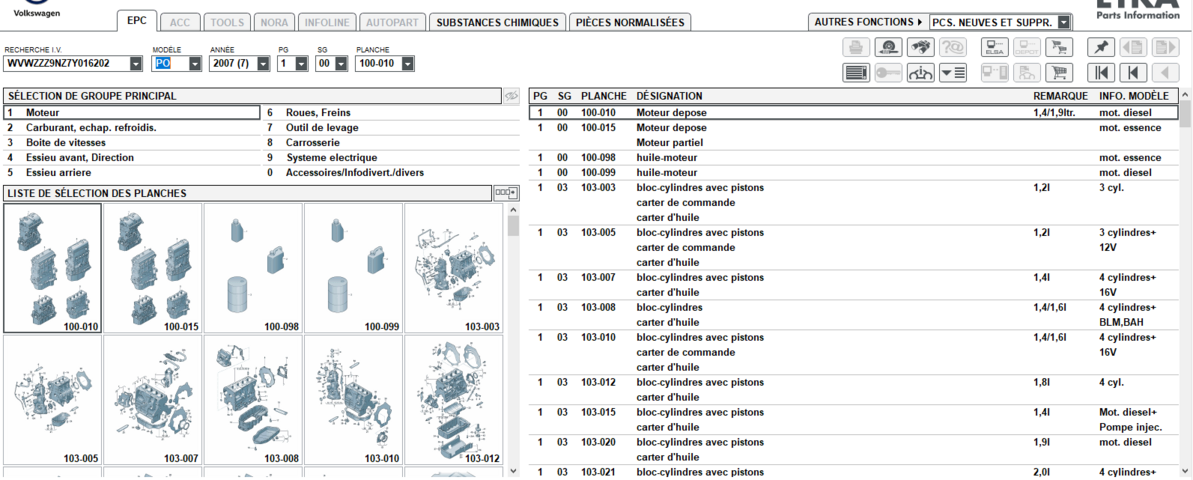
Task: Select Carburant, echap. refroidis. group
Action: coord(132,128)
